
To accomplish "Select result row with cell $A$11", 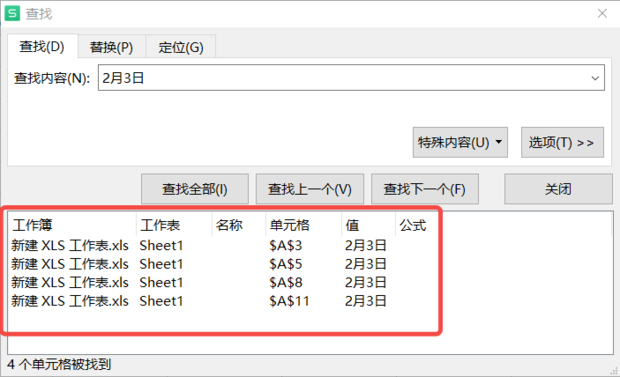I will [x=310, y=301].
